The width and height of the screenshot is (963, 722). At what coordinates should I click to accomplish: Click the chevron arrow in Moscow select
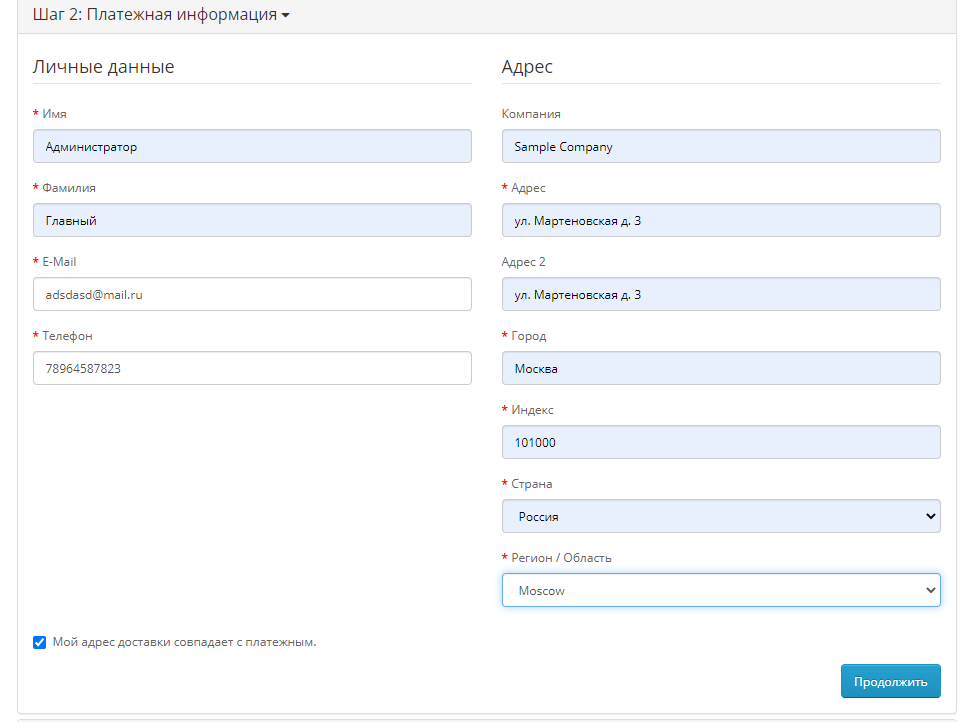click(930, 591)
